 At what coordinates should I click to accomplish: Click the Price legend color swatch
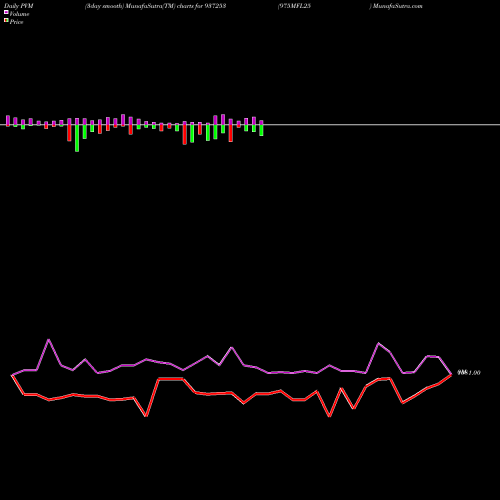tap(6, 20)
